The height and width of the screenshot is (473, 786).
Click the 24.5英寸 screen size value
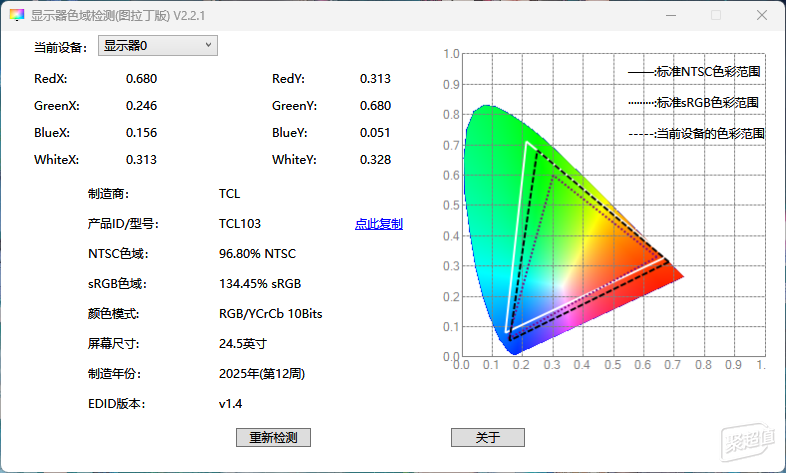pos(243,344)
